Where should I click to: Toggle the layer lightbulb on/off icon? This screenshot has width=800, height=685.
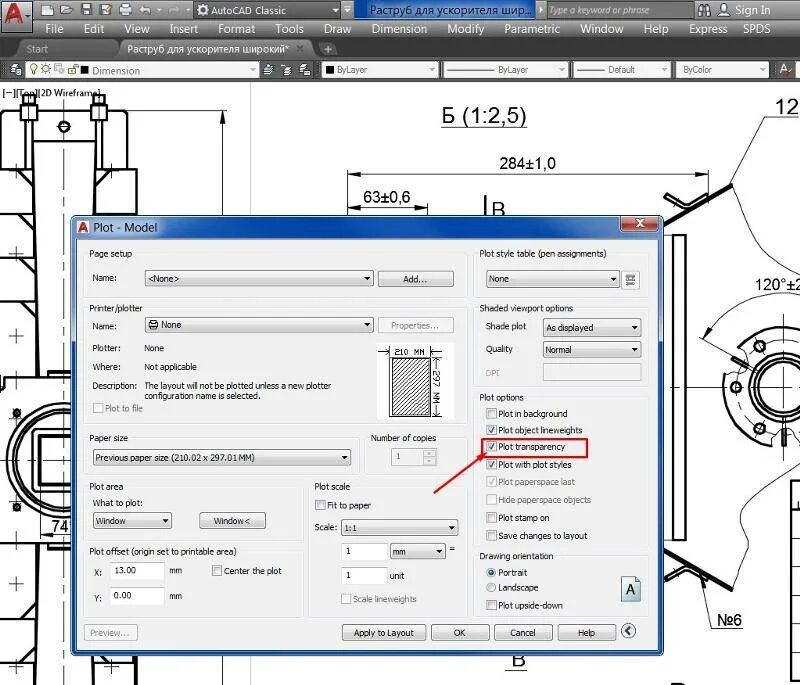34,68
